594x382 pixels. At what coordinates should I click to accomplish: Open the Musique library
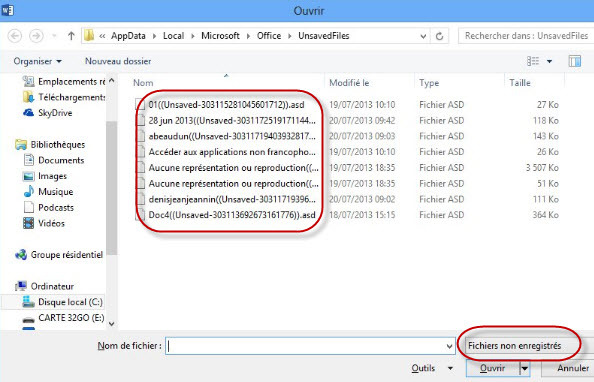(48, 192)
